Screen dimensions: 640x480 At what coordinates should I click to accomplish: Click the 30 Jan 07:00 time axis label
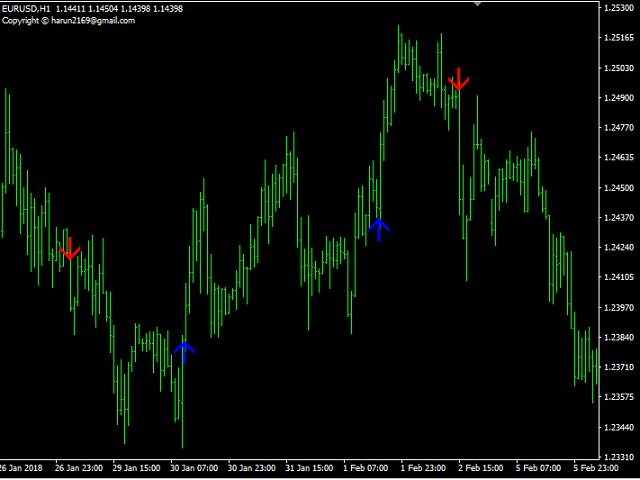[x=194, y=468]
